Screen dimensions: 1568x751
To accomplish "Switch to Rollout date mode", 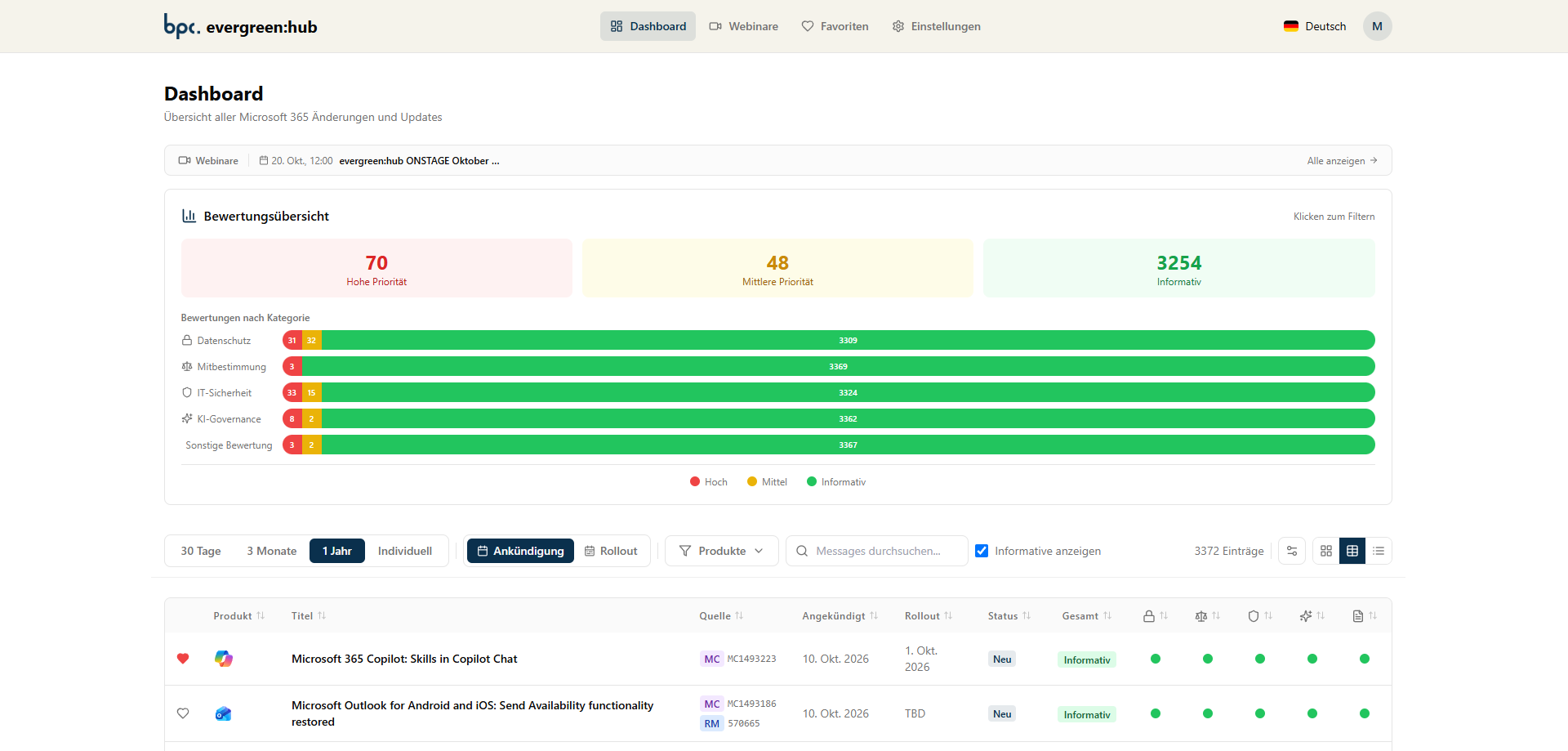I will [x=611, y=551].
